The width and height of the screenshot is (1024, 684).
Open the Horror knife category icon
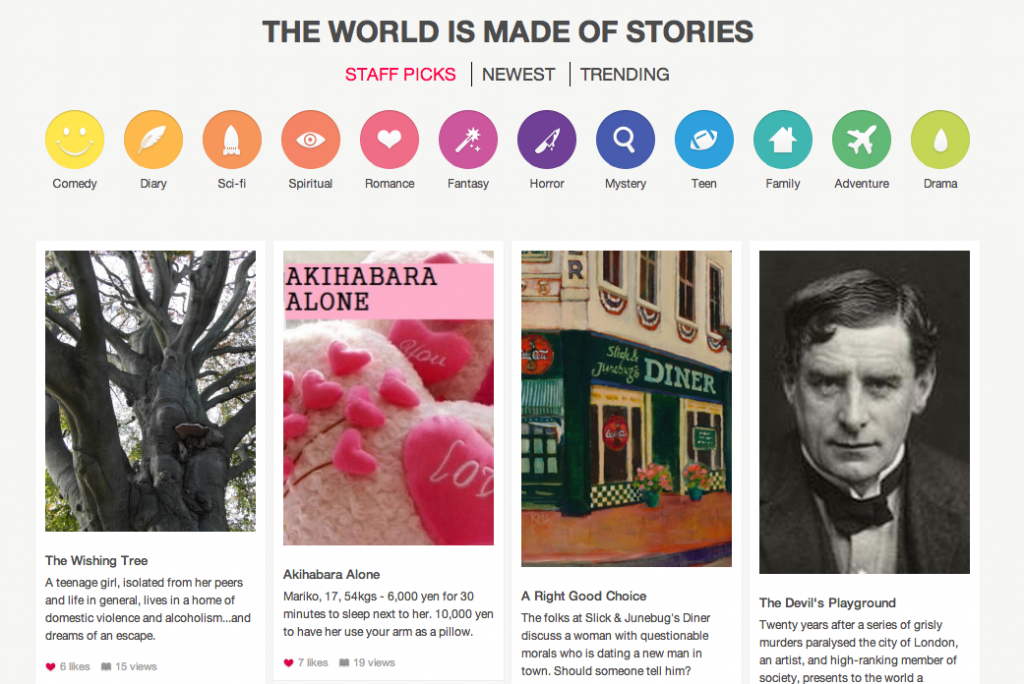(x=547, y=140)
